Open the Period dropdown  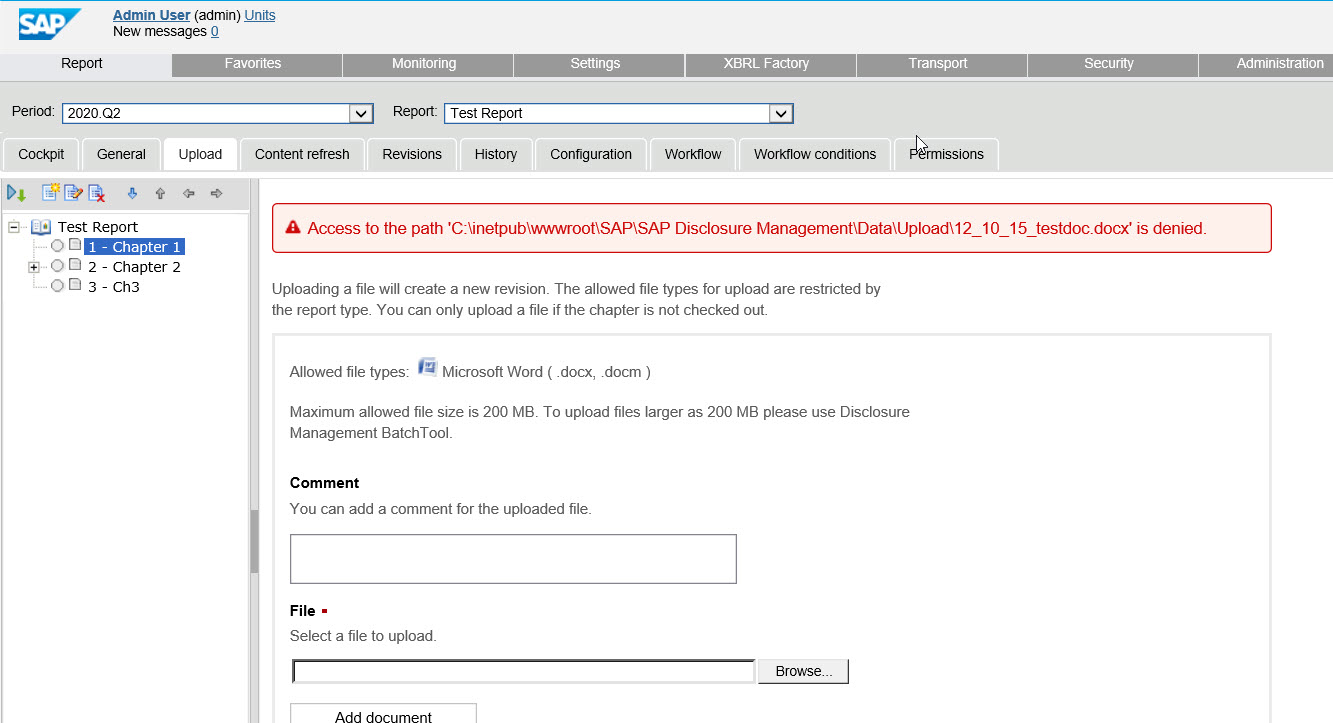coord(361,113)
